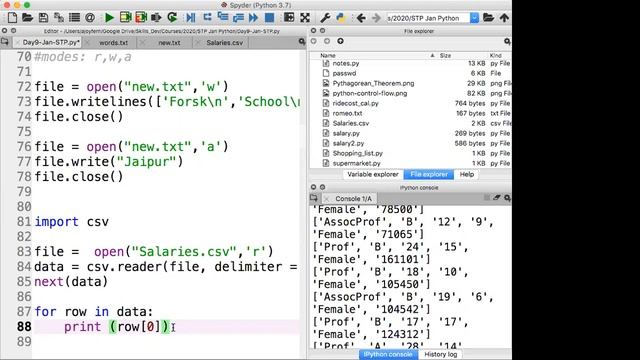Click File explorer parent-directory up icon
The image size is (640, 360).
click(340, 41)
